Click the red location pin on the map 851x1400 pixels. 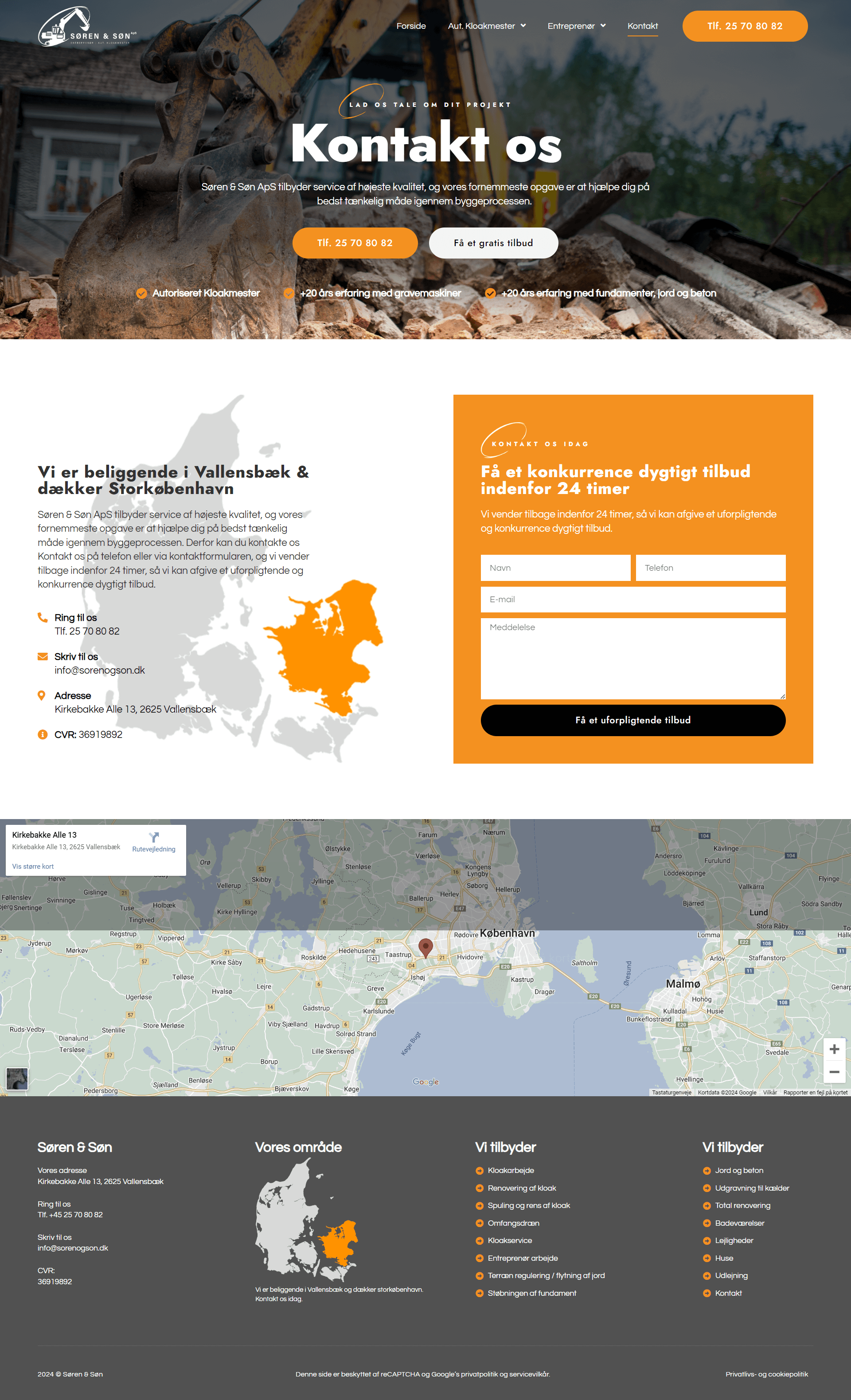[x=425, y=947]
